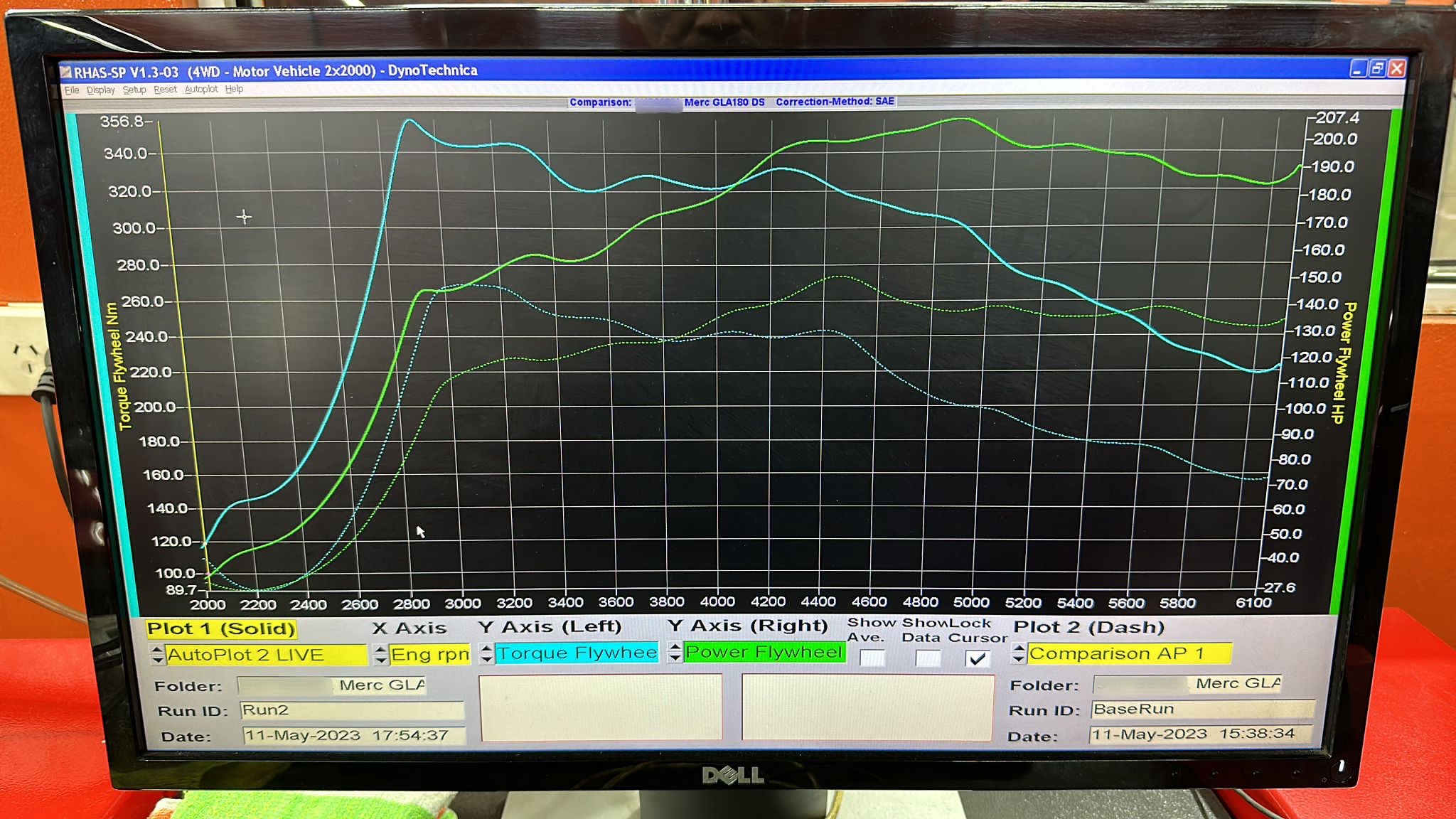Click the Plot 1 AutoPlot 2 LIVE spinner arrows
The width and height of the screenshot is (1456, 819).
[157, 654]
